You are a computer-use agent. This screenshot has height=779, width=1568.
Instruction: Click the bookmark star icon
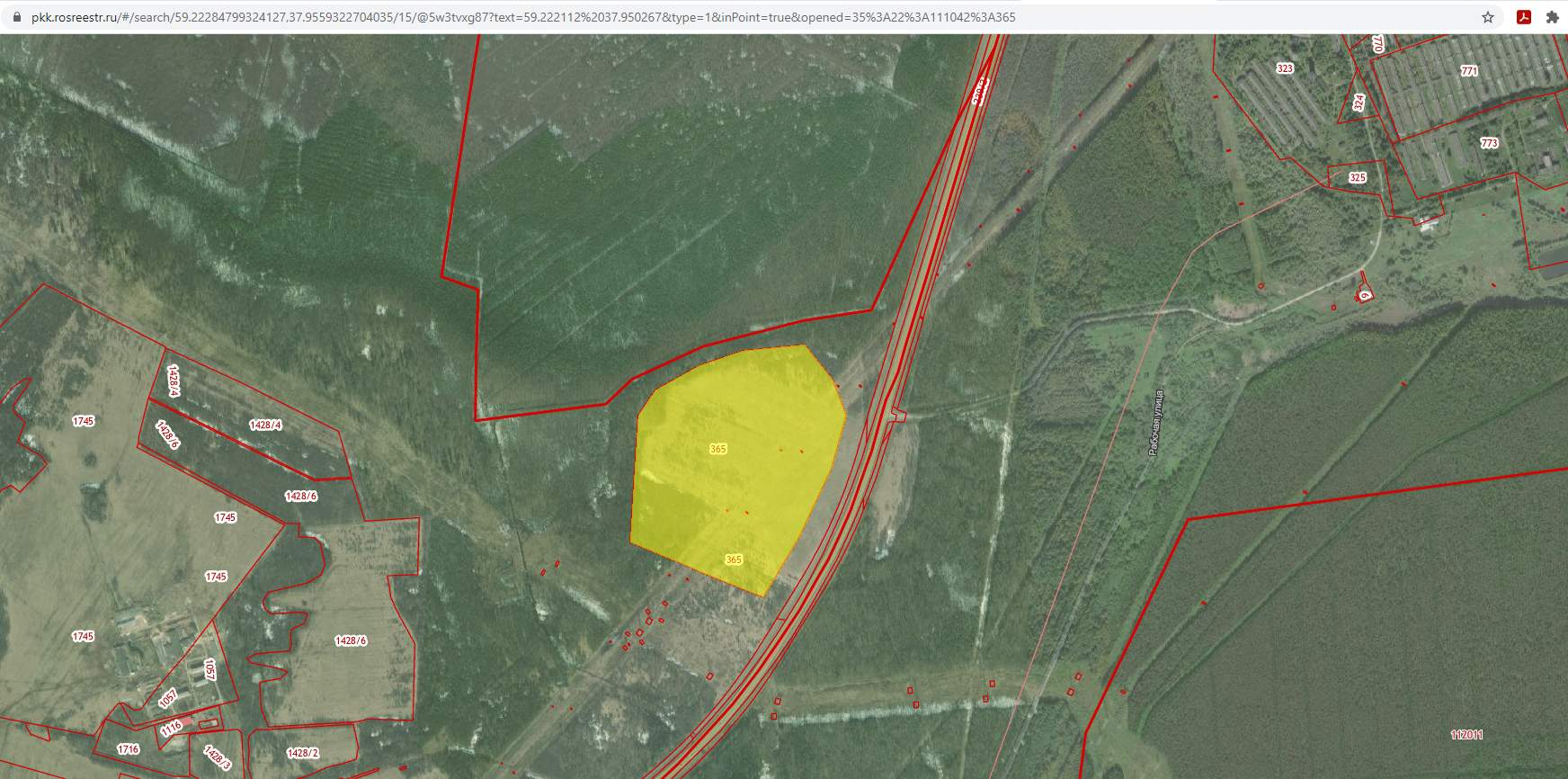(1488, 17)
